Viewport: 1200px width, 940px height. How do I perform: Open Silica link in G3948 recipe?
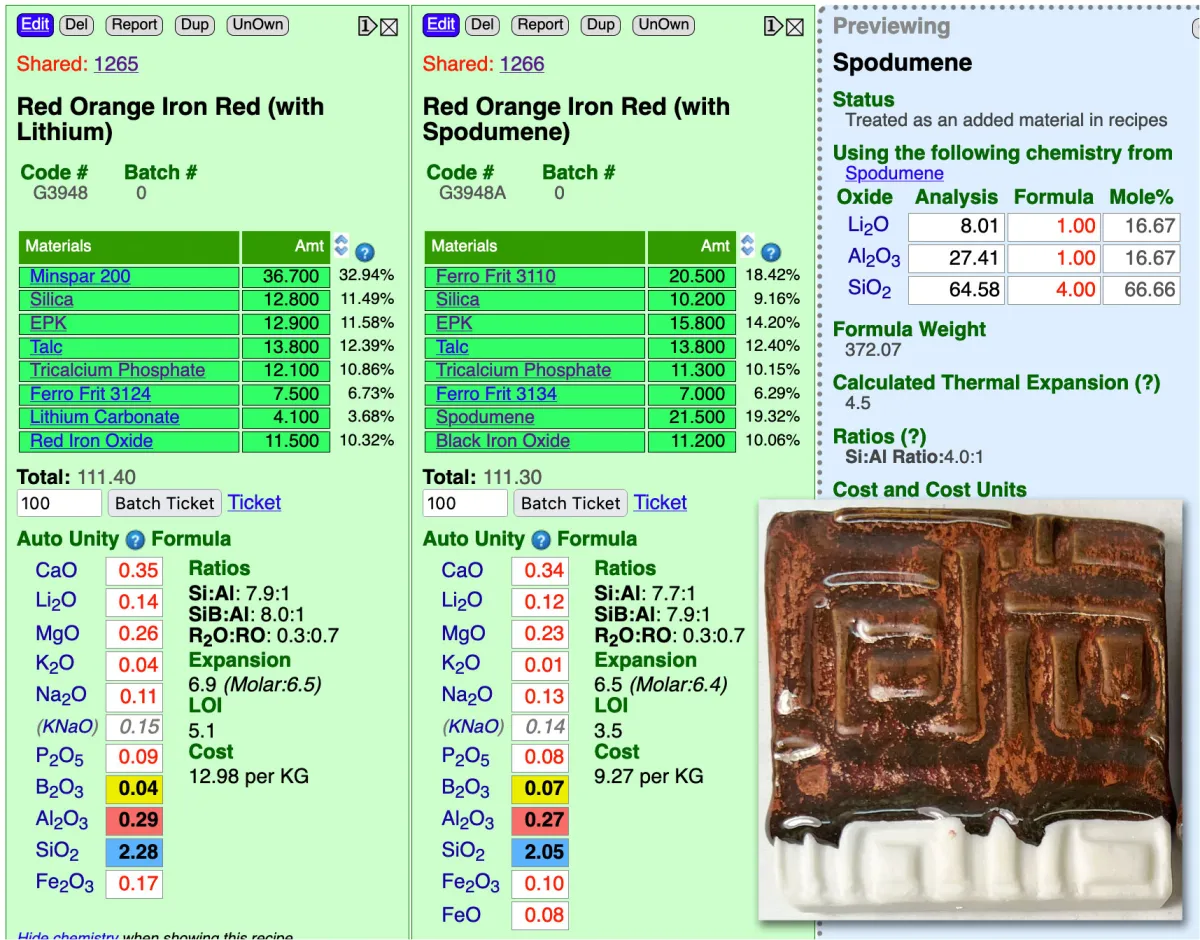(51, 300)
